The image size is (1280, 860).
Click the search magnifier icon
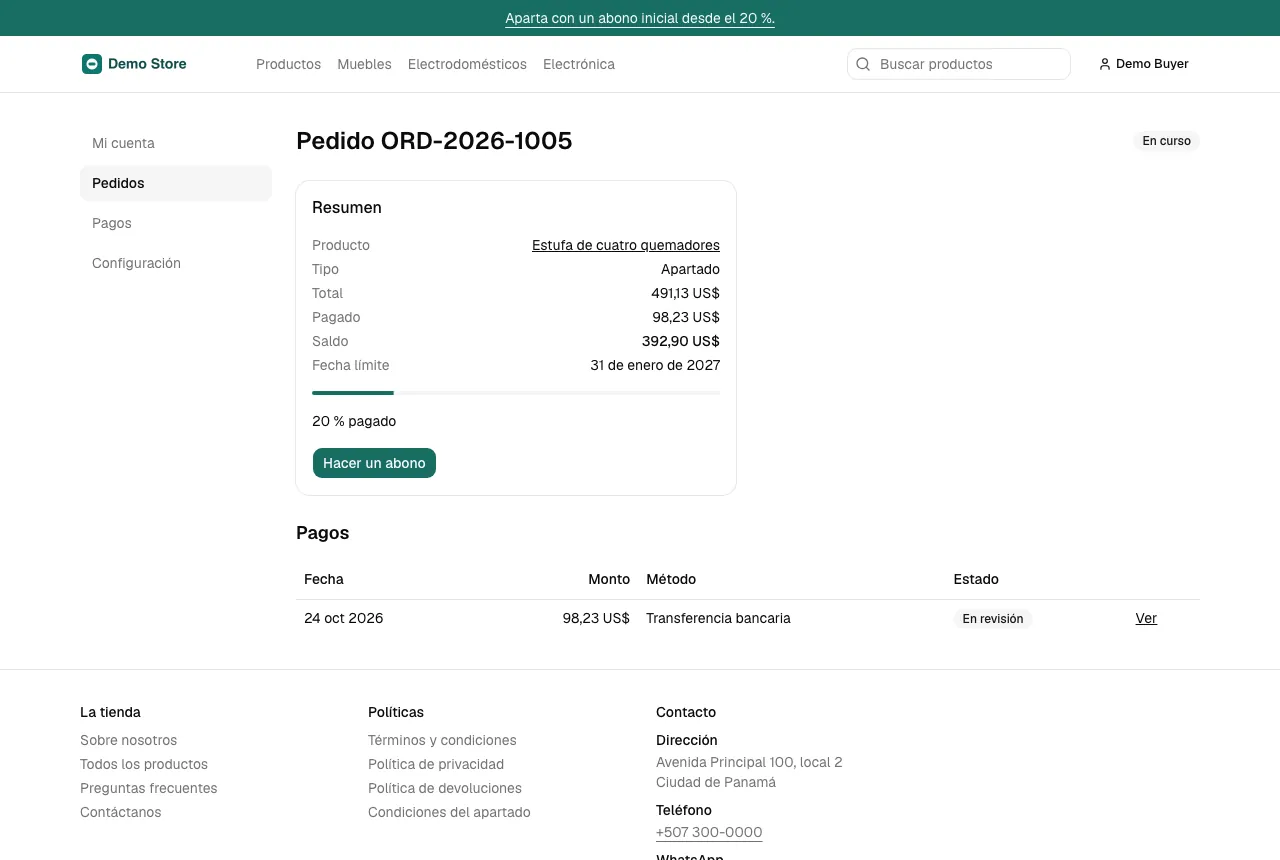(x=863, y=64)
